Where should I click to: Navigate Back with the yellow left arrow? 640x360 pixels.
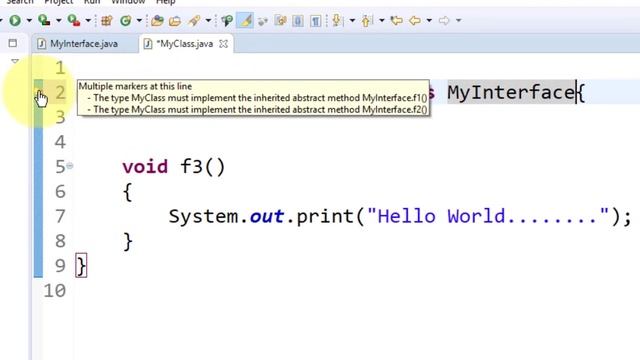[x=415, y=20]
